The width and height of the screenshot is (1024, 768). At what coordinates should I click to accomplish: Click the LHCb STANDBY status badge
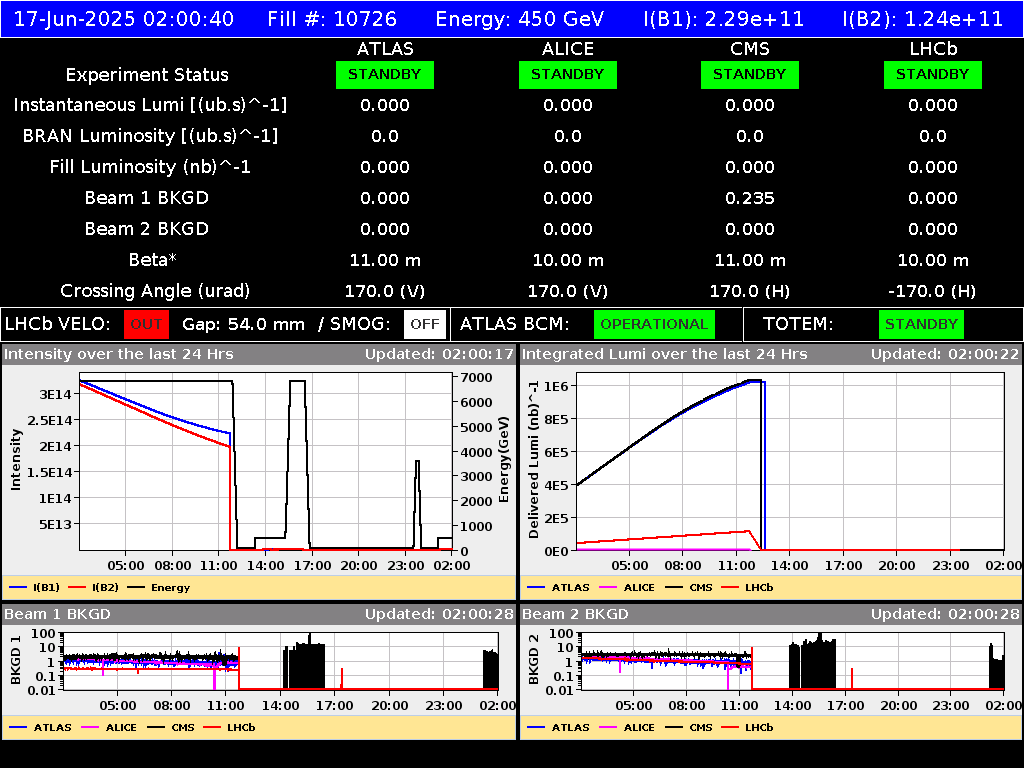tap(933, 74)
